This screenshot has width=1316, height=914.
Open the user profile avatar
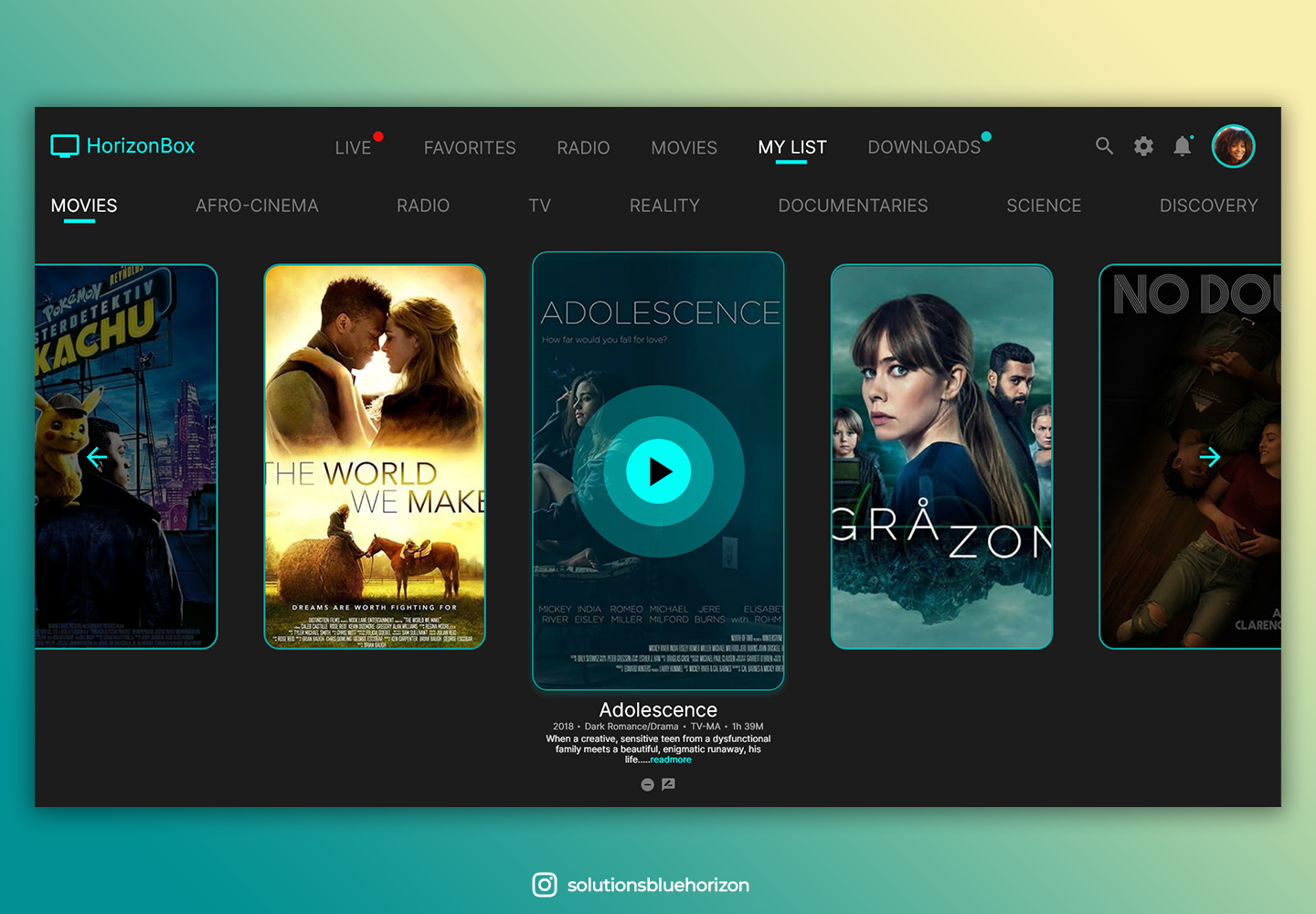click(1234, 146)
